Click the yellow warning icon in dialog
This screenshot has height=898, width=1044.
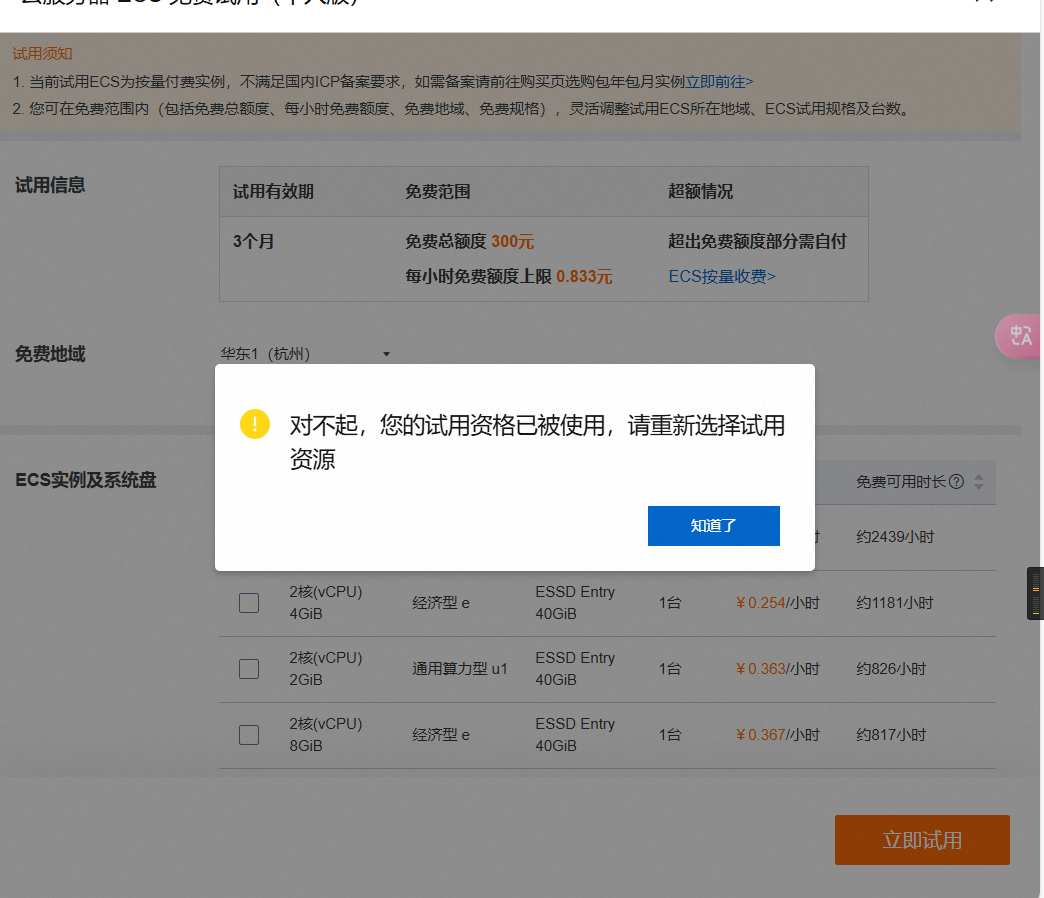pos(255,424)
